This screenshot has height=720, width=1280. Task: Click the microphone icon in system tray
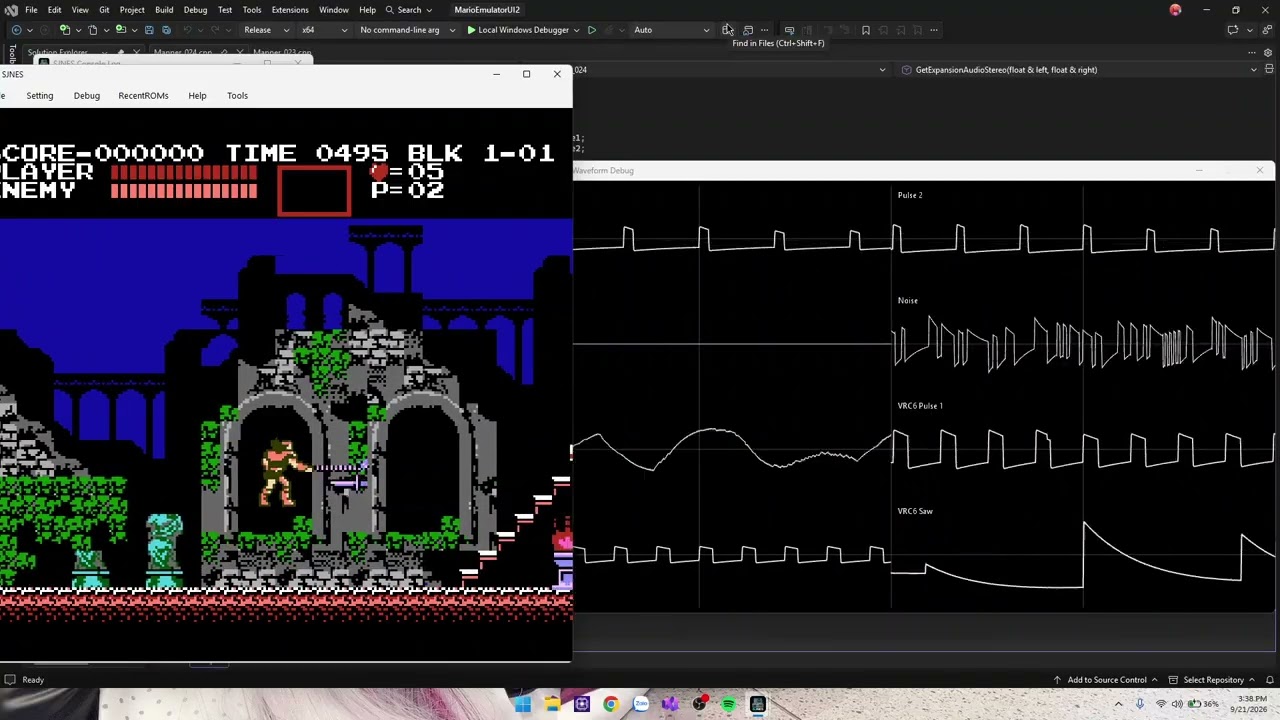click(x=1140, y=704)
